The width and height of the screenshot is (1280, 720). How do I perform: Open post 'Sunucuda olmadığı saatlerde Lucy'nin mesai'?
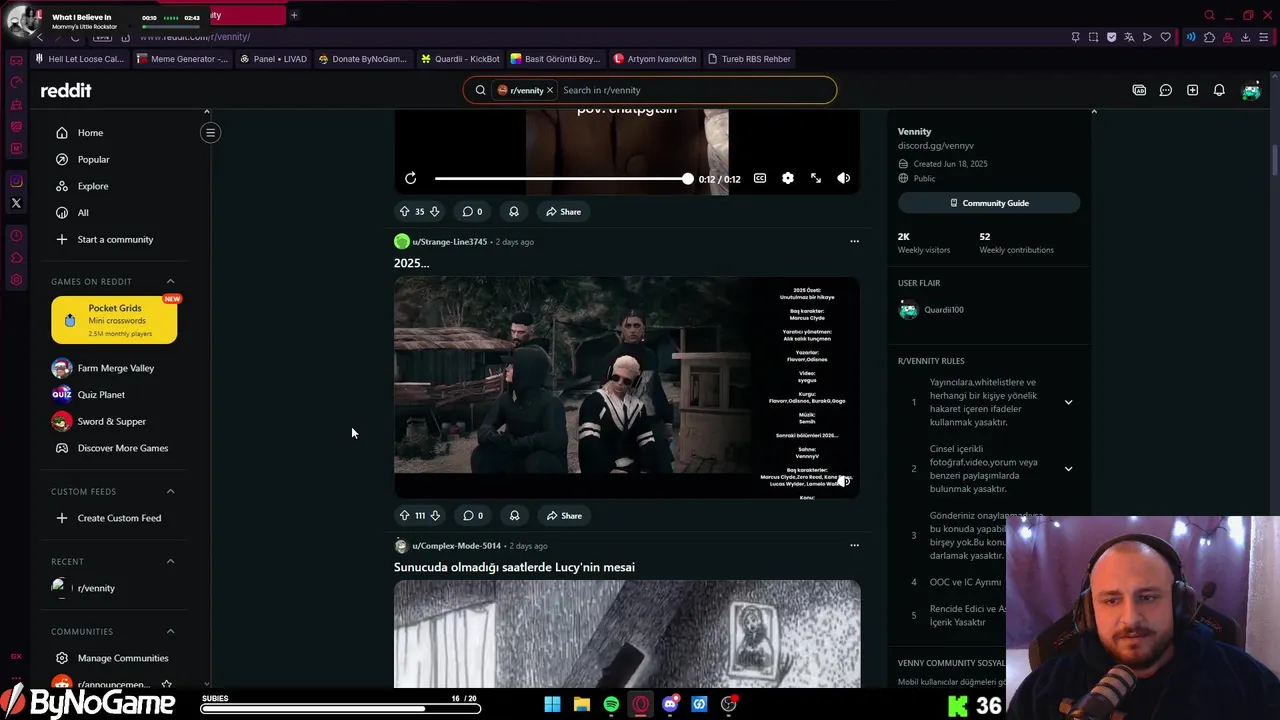point(514,567)
